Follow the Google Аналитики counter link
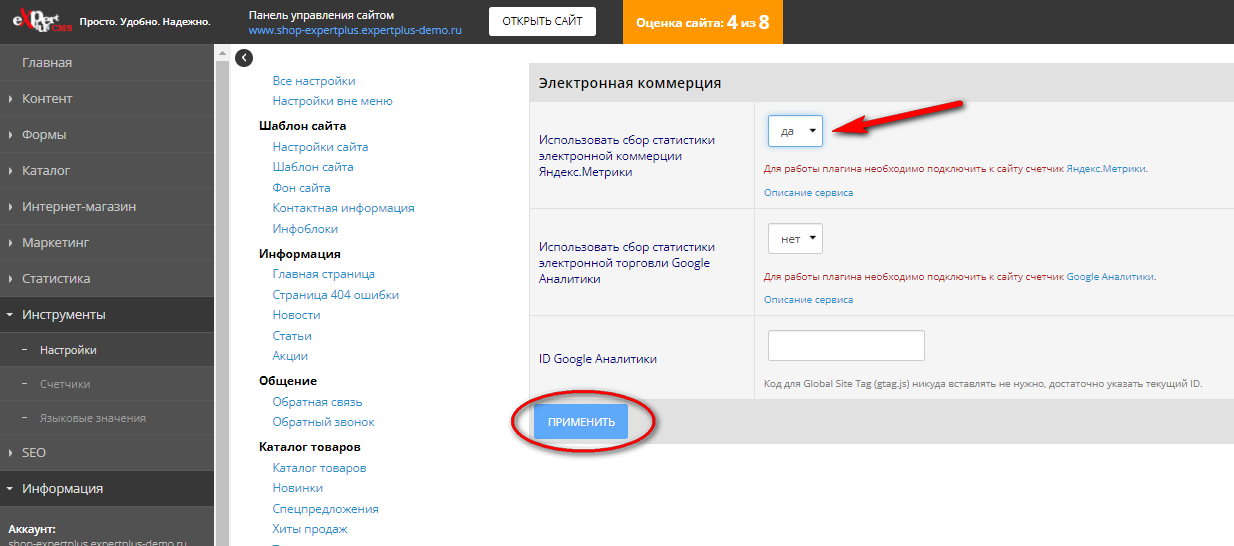 click(x=1110, y=277)
